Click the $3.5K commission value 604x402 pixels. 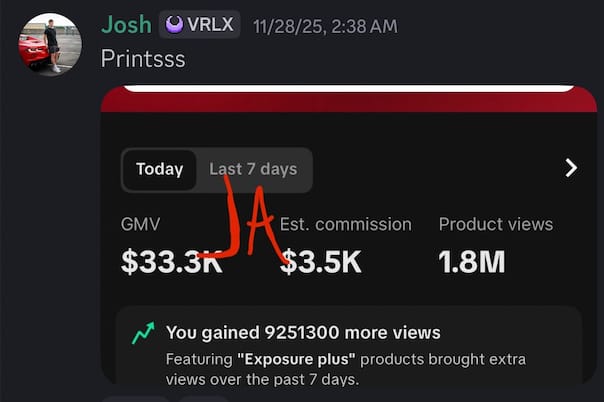click(321, 261)
